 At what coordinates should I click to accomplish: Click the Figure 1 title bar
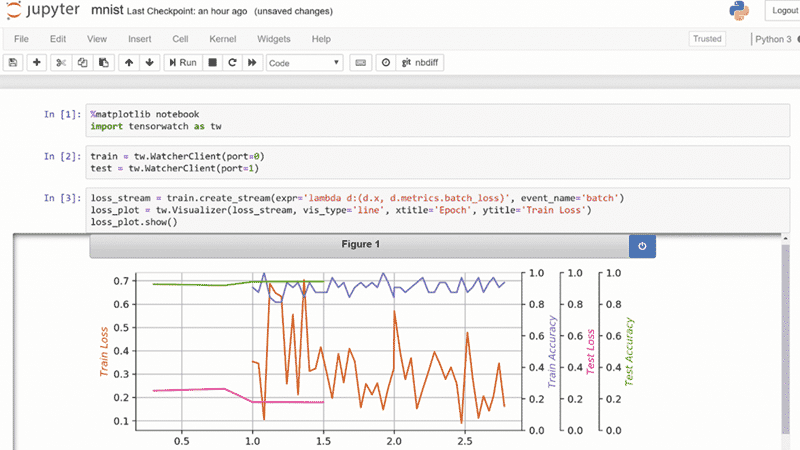(x=360, y=244)
